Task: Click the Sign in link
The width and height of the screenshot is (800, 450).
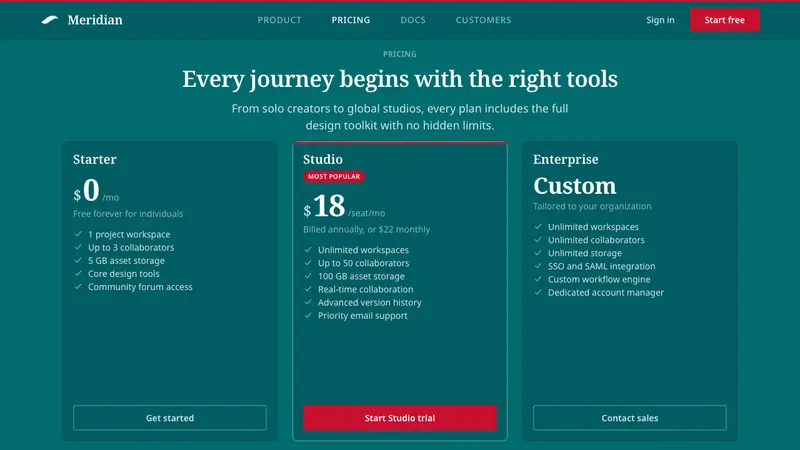Action: click(x=660, y=20)
